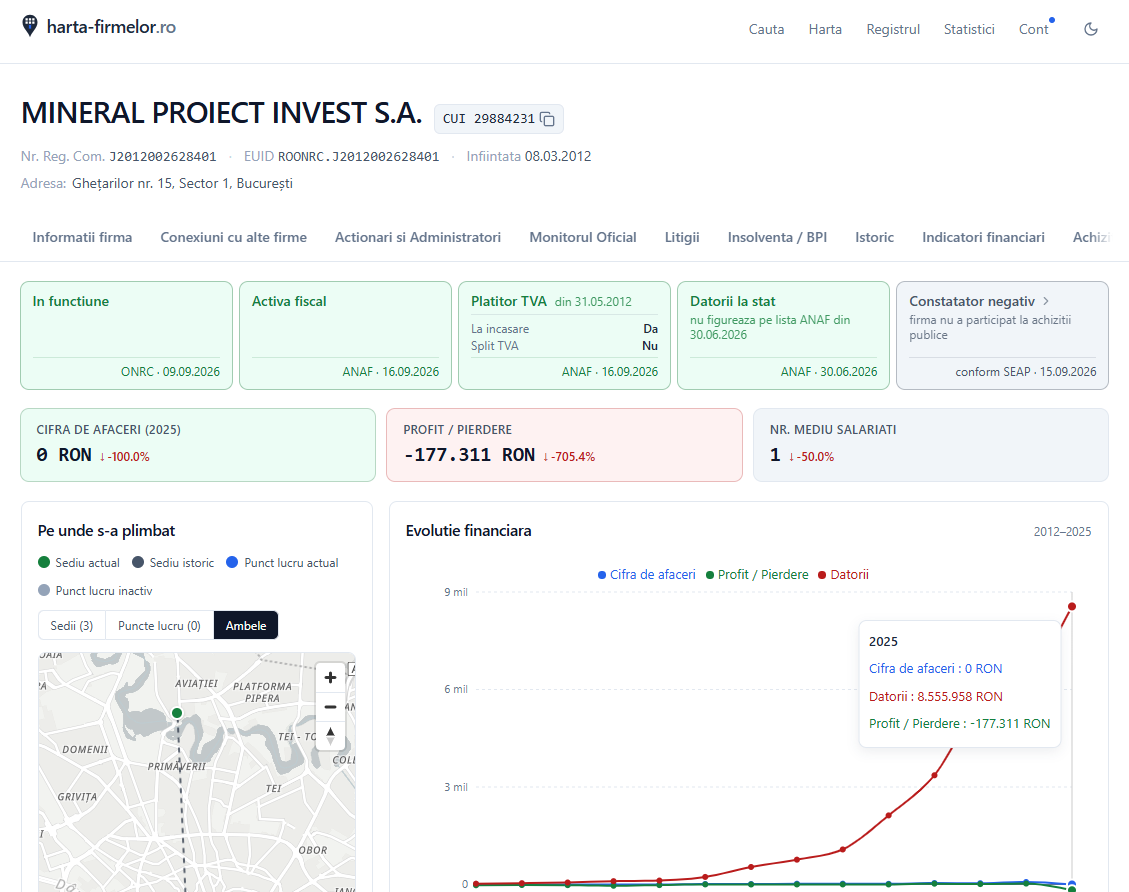1129x892 pixels.
Task: Open Constatator negativ chevron arrow
Action: point(1046,301)
